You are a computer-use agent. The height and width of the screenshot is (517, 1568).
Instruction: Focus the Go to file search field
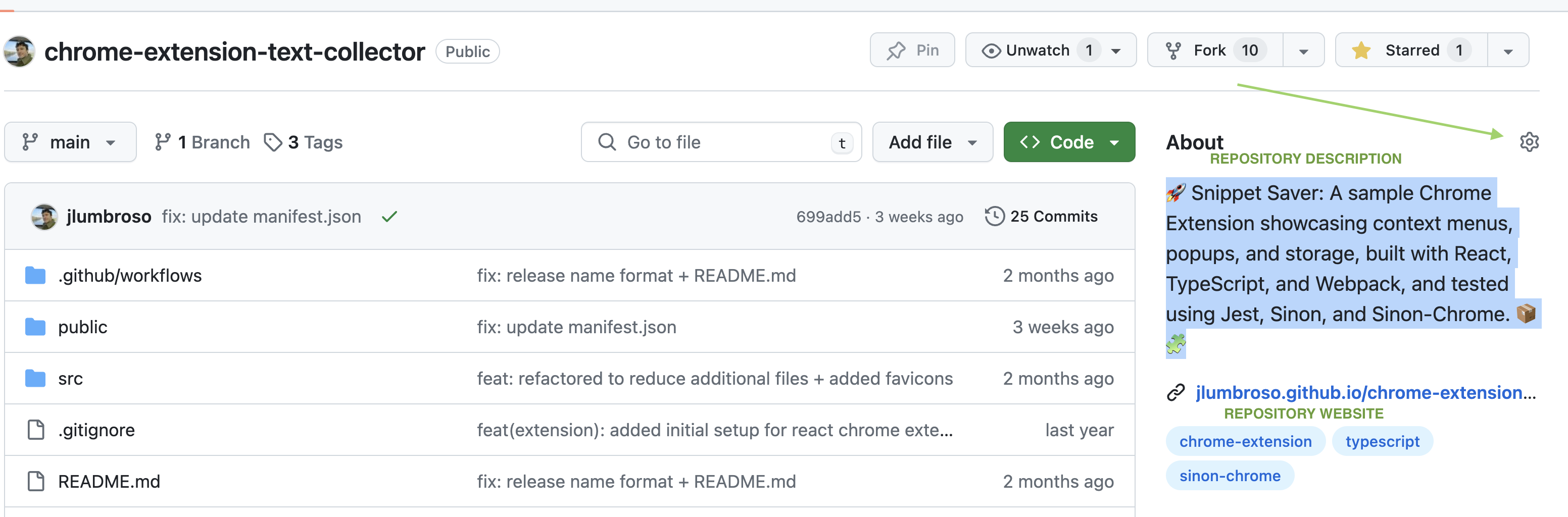[x=721, y=142]
